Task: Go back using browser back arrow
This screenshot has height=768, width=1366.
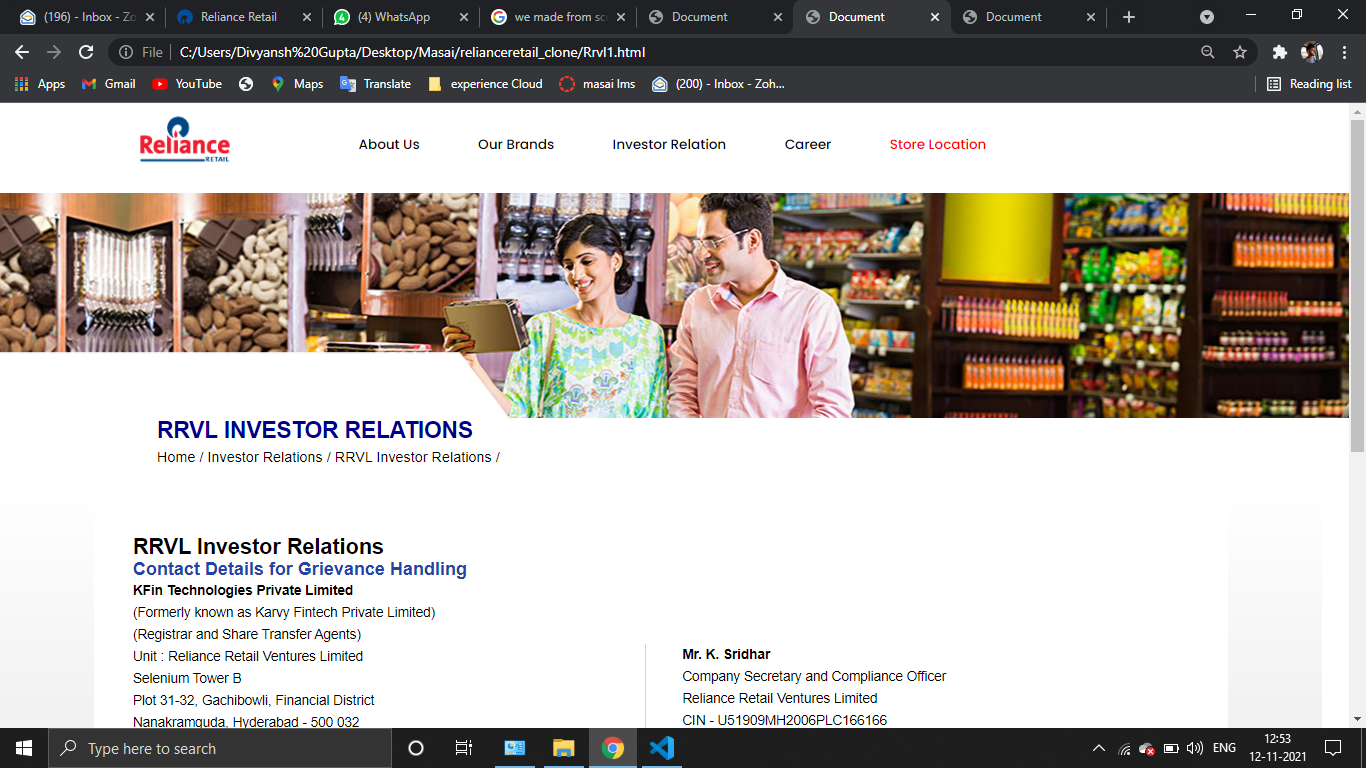Action: [22, 52]
